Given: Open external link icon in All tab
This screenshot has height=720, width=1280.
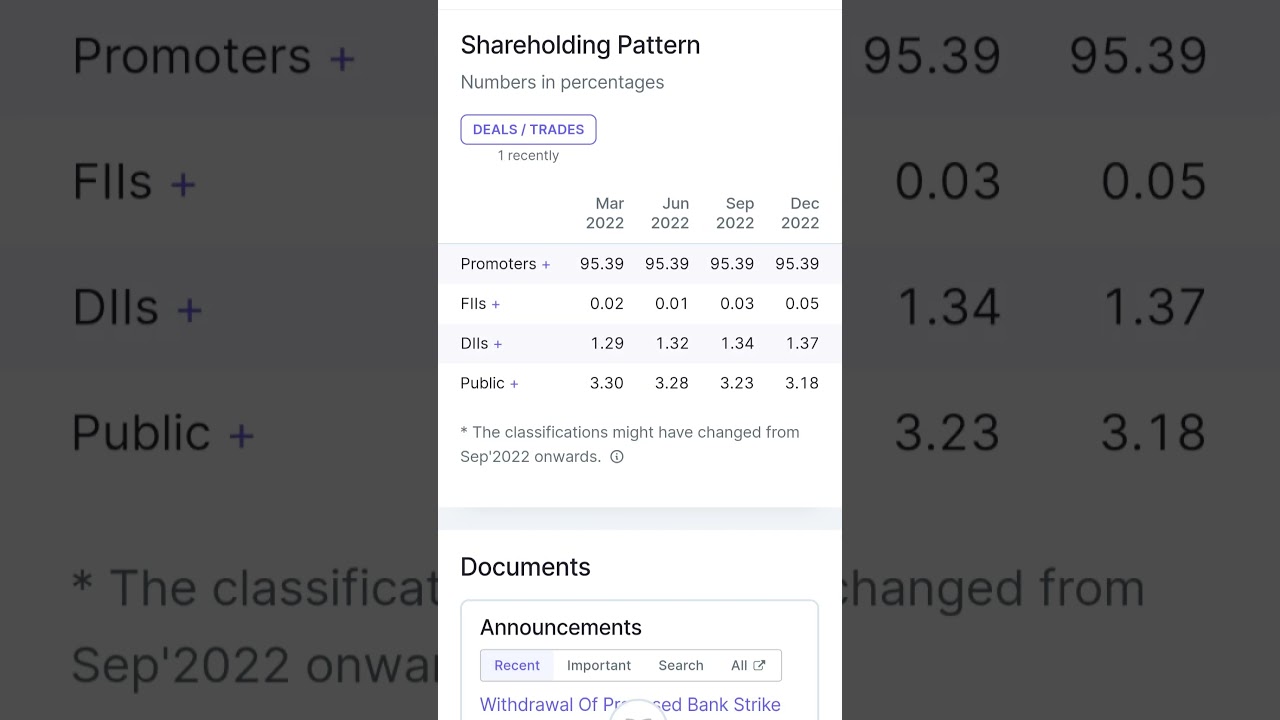Looking at the screenshot, I should [759, 665].
